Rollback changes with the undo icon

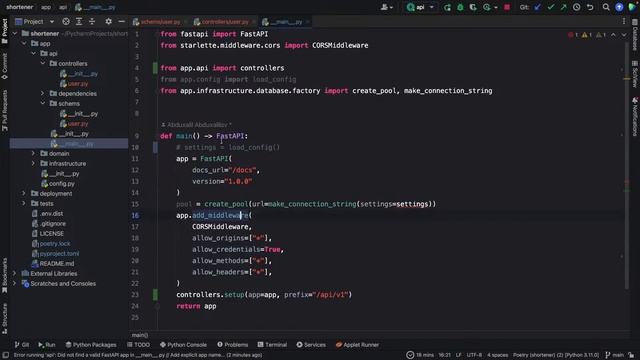point(590,7)
